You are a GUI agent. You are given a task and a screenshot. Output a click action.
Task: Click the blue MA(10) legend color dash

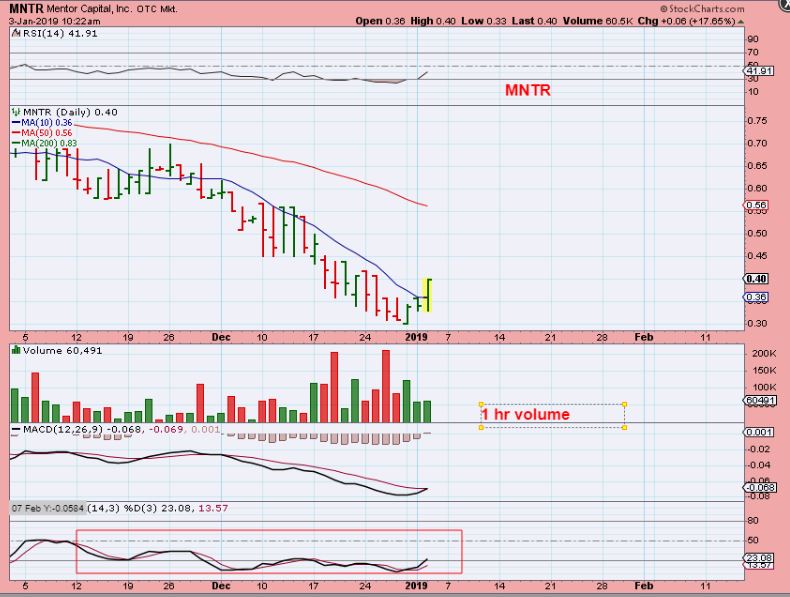[16, 123]
